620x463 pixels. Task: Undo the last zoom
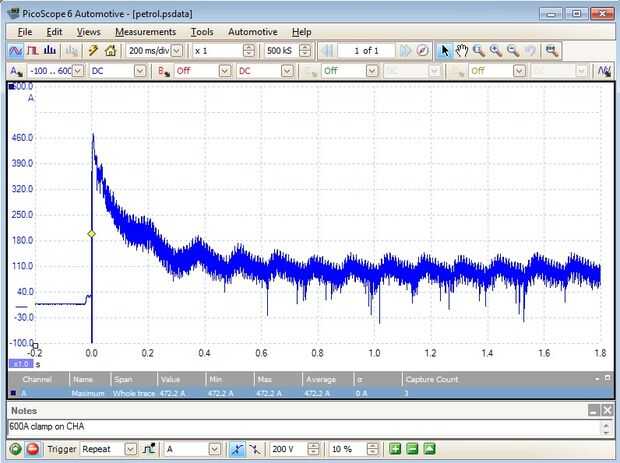pos(530,51)
